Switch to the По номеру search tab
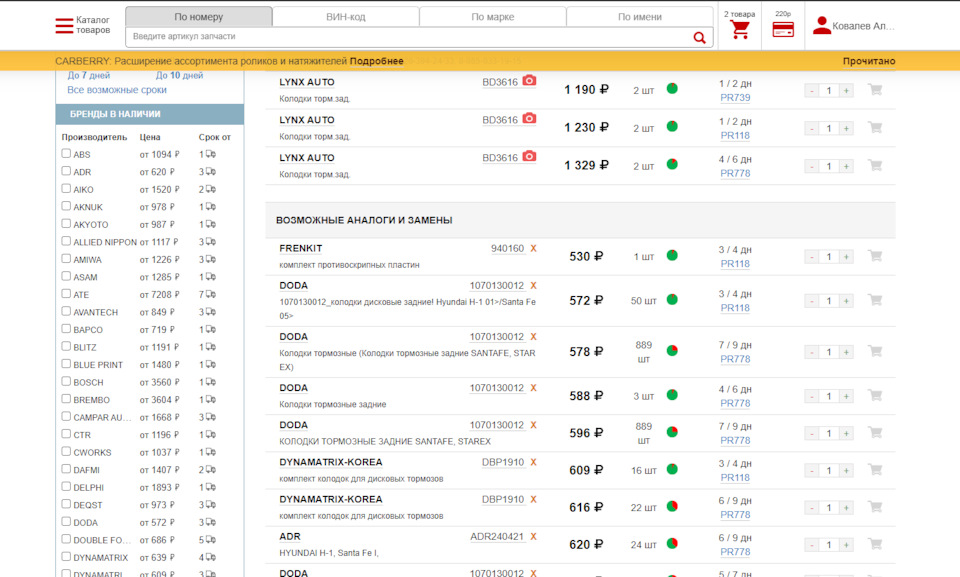 pos(199,17)
